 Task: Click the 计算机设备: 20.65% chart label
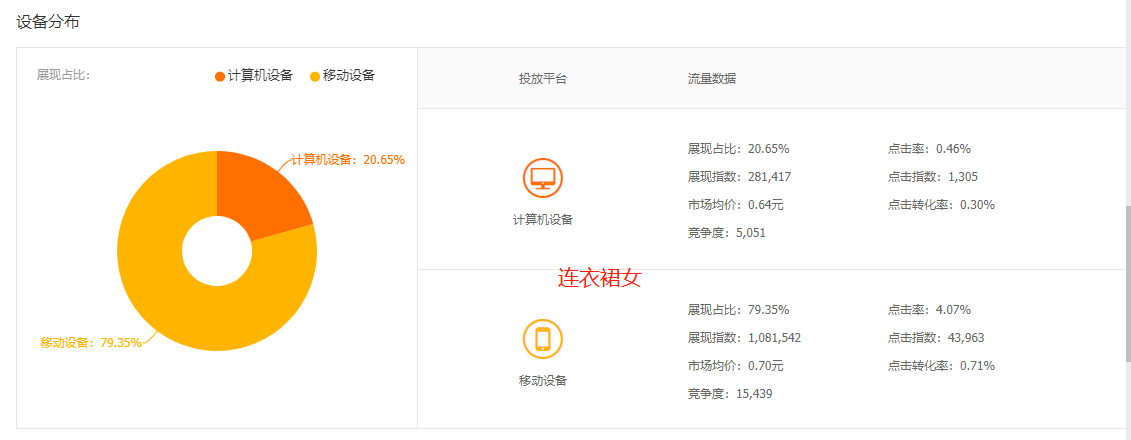click(348, 160)
